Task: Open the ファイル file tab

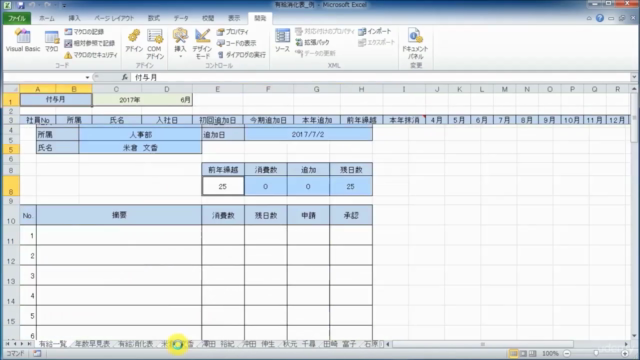Action: [17, 18]
